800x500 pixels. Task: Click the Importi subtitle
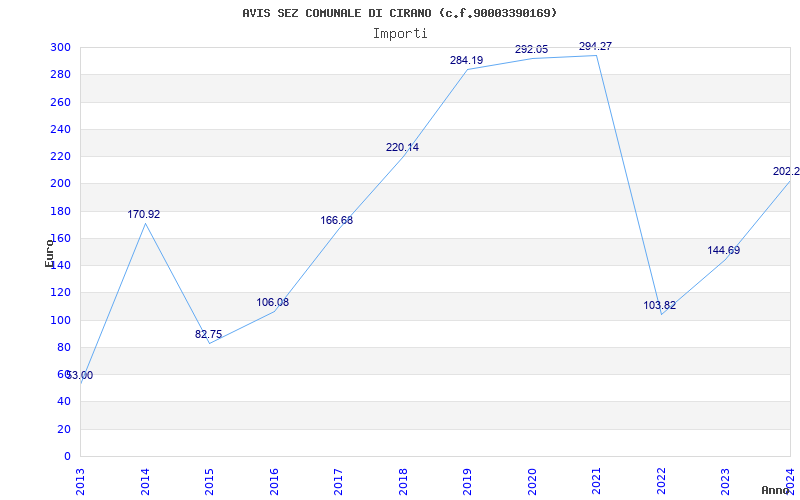399,34
